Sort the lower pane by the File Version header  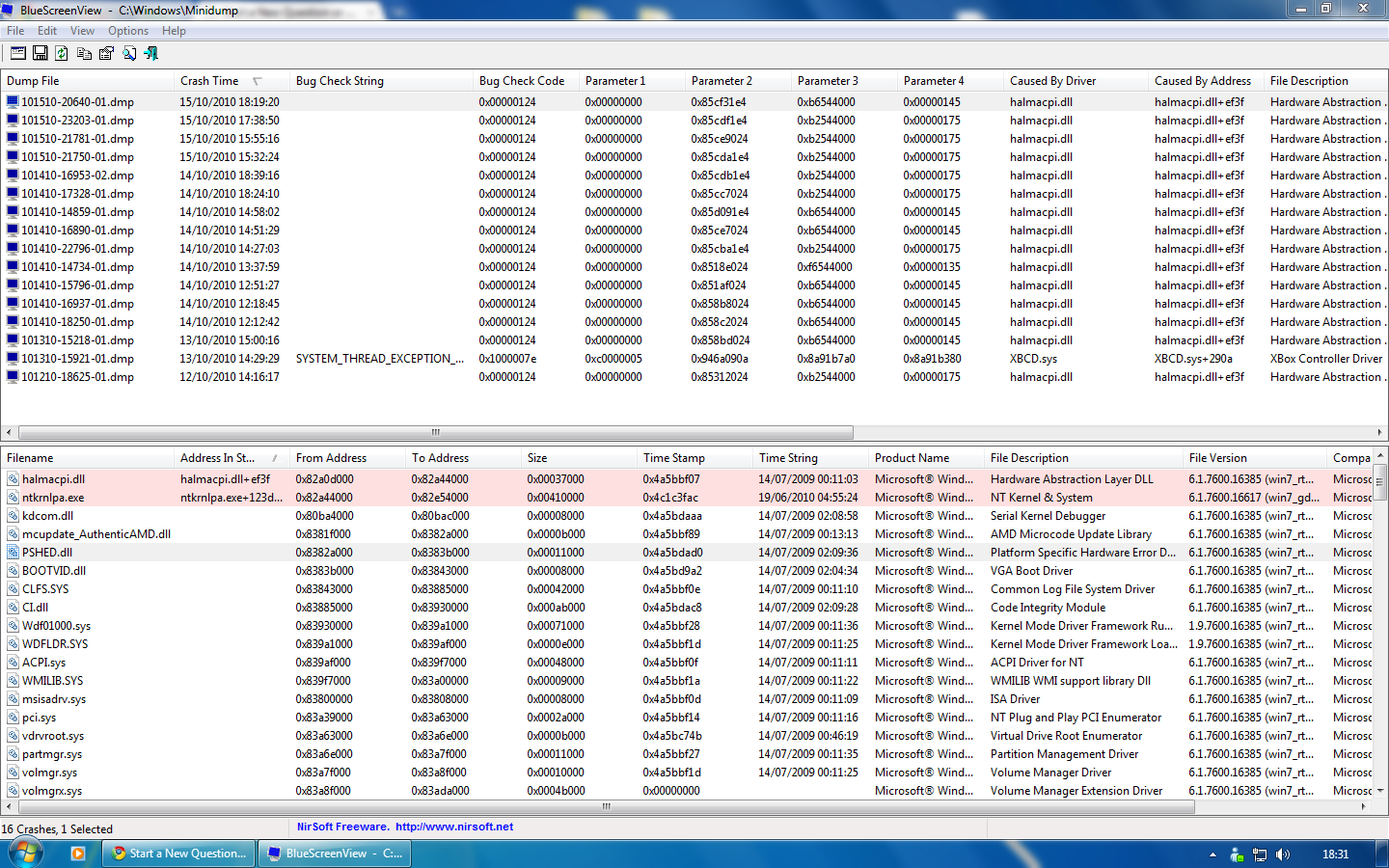click(x=1254, y=458)
